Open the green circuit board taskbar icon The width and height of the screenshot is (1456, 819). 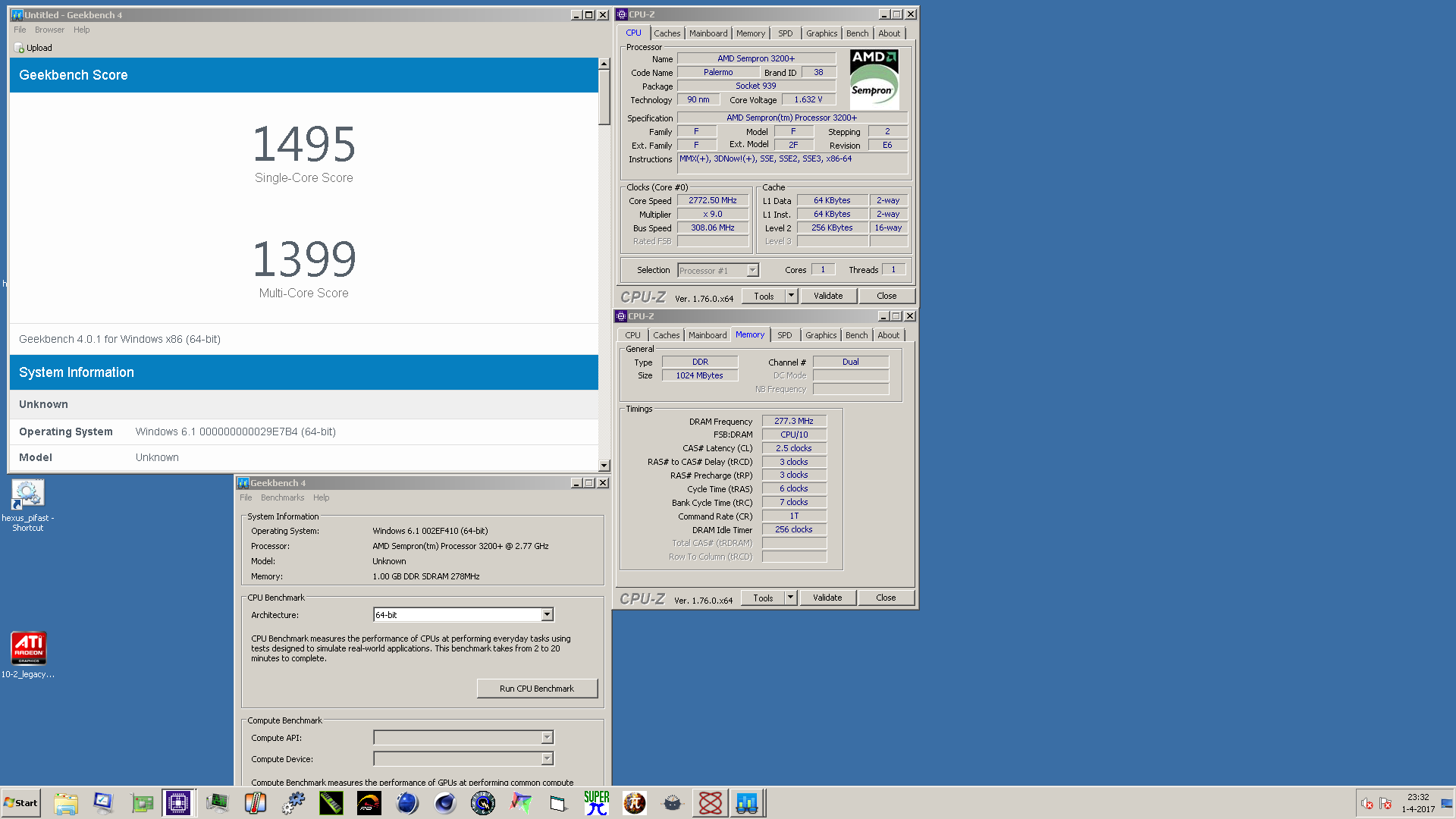point(142,803)
